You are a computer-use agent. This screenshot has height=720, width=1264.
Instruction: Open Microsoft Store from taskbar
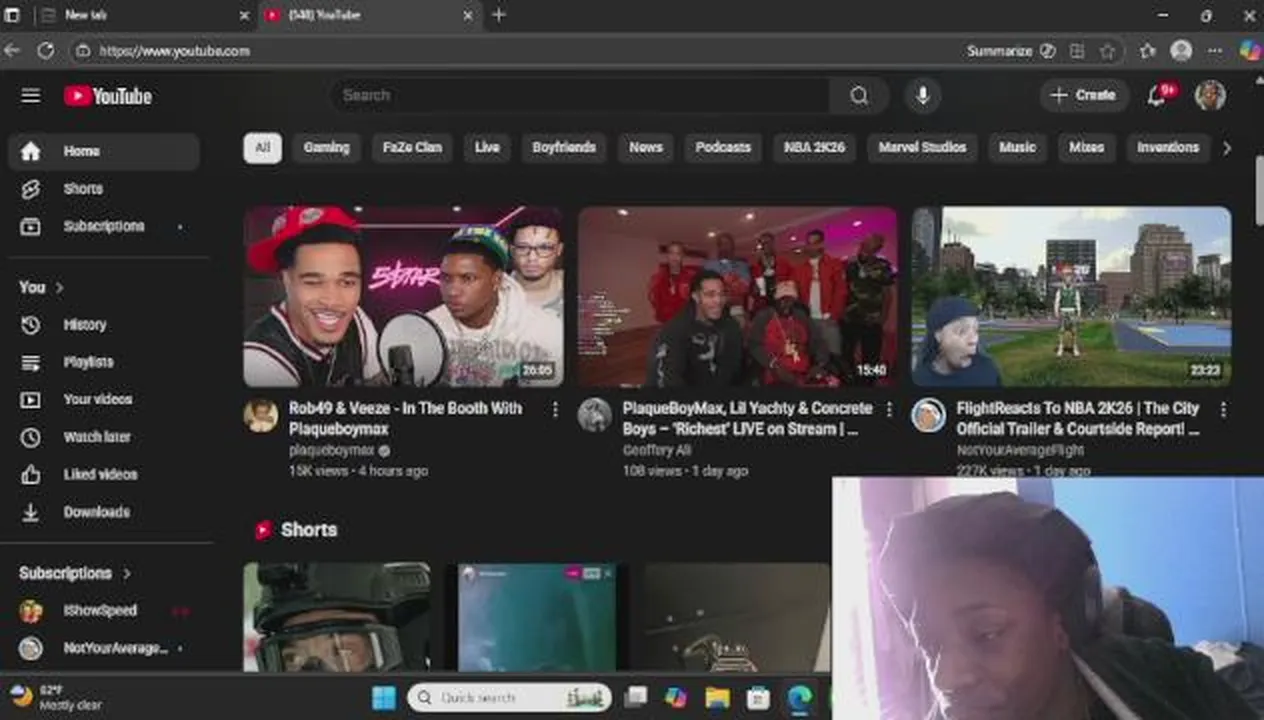(758, 698)
